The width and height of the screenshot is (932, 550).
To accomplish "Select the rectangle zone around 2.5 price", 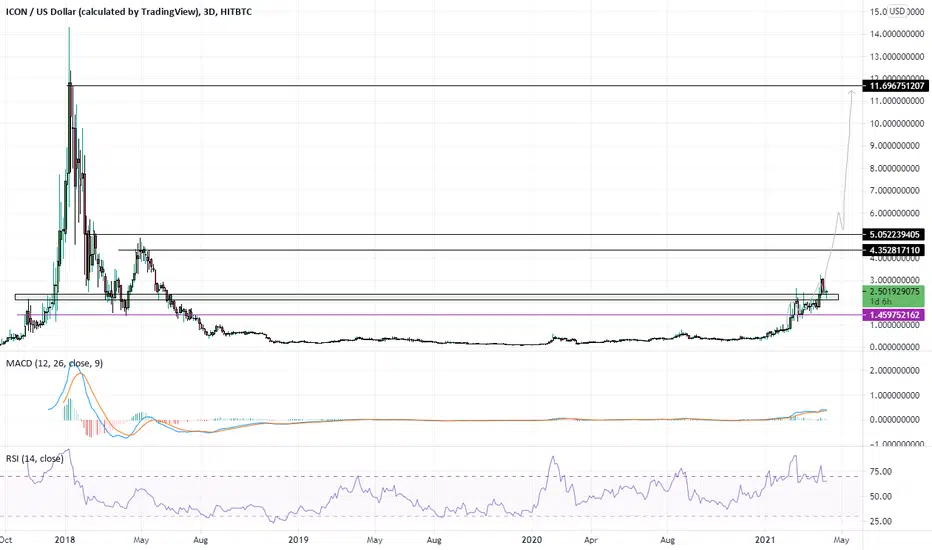I will point(427,297).
